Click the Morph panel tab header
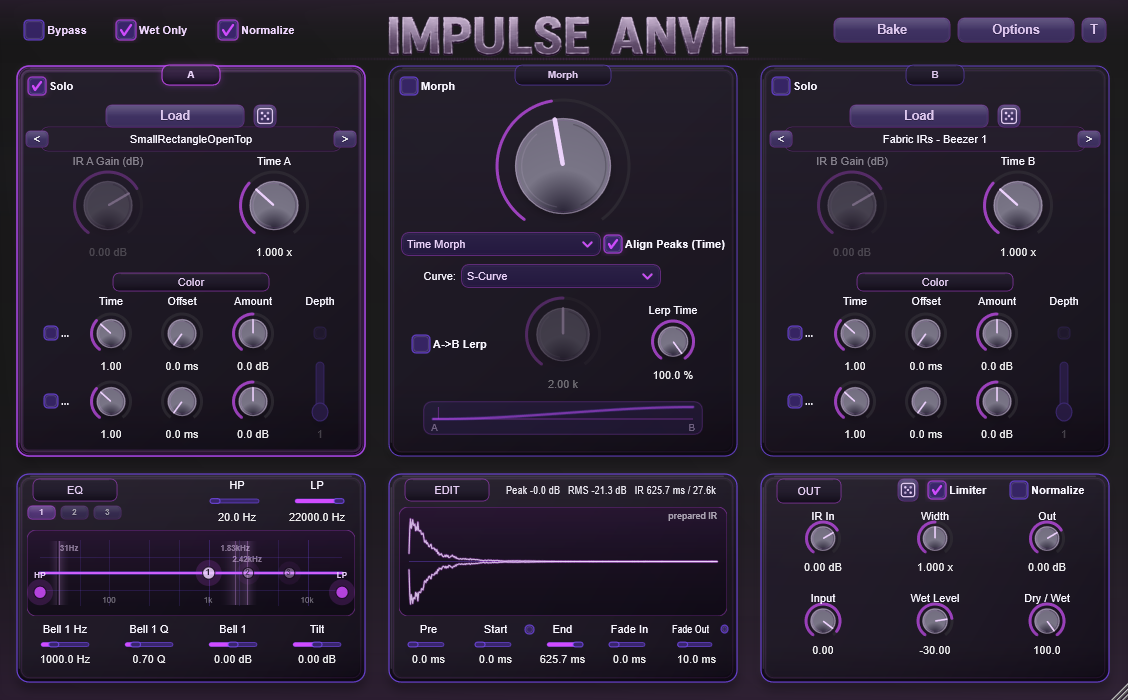The height and width of the screenshot is (700, 1128). pos(563,75)
